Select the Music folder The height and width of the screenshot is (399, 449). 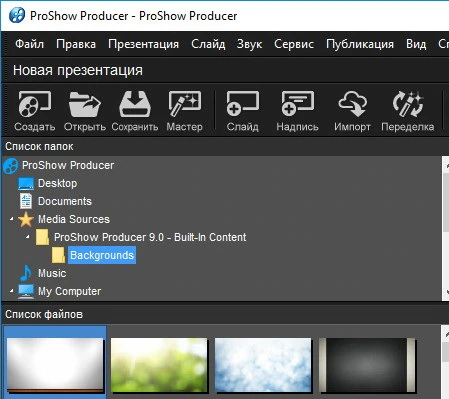pos(52,273)
